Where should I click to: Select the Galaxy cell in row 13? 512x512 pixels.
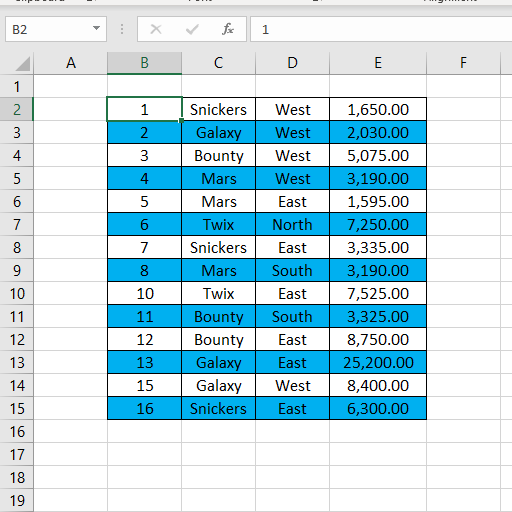pos(218,362)
